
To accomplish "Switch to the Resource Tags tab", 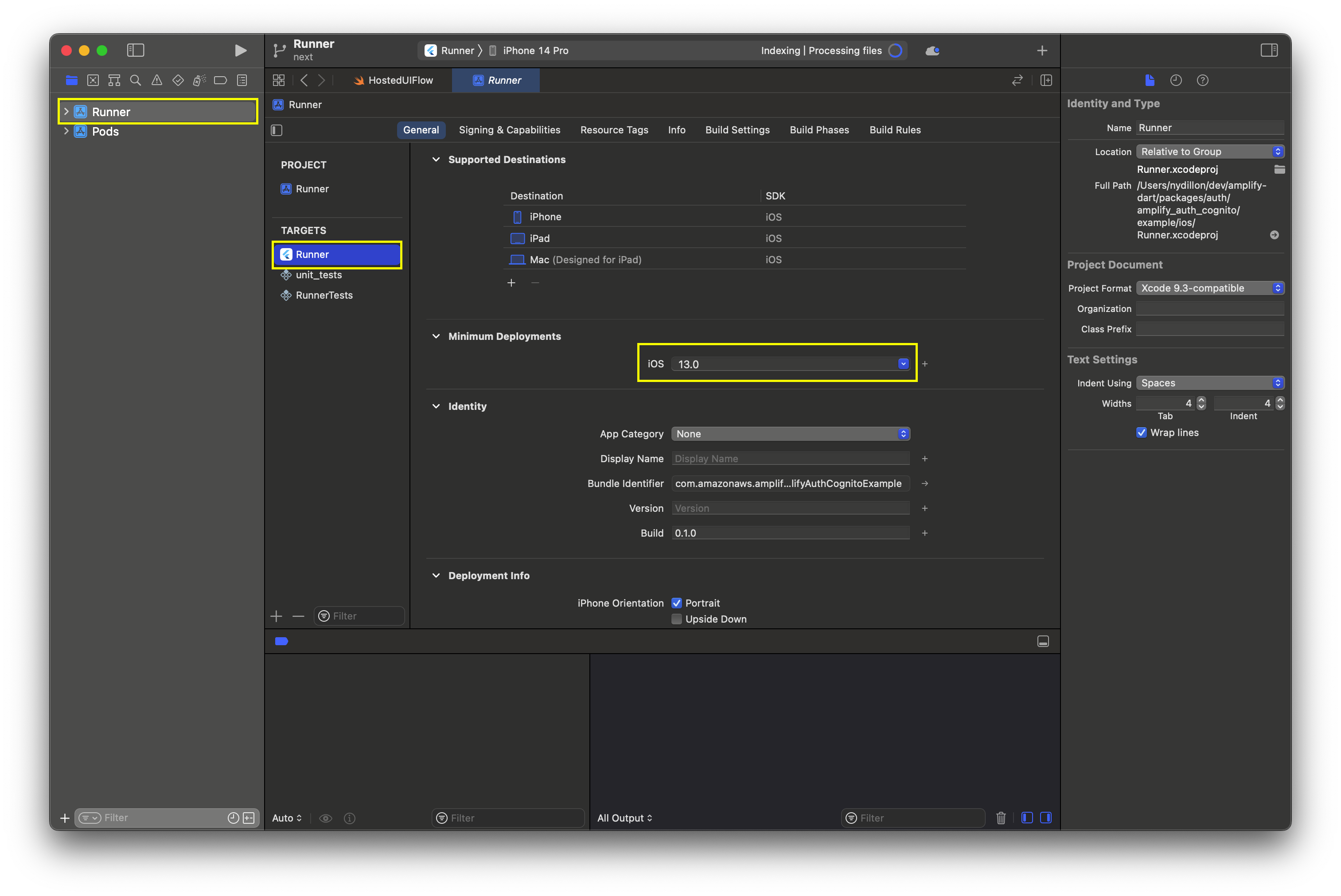I will (x=614, y=130).
